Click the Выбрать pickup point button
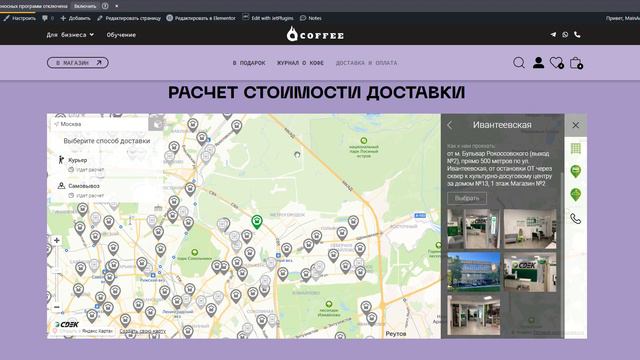 467,198
